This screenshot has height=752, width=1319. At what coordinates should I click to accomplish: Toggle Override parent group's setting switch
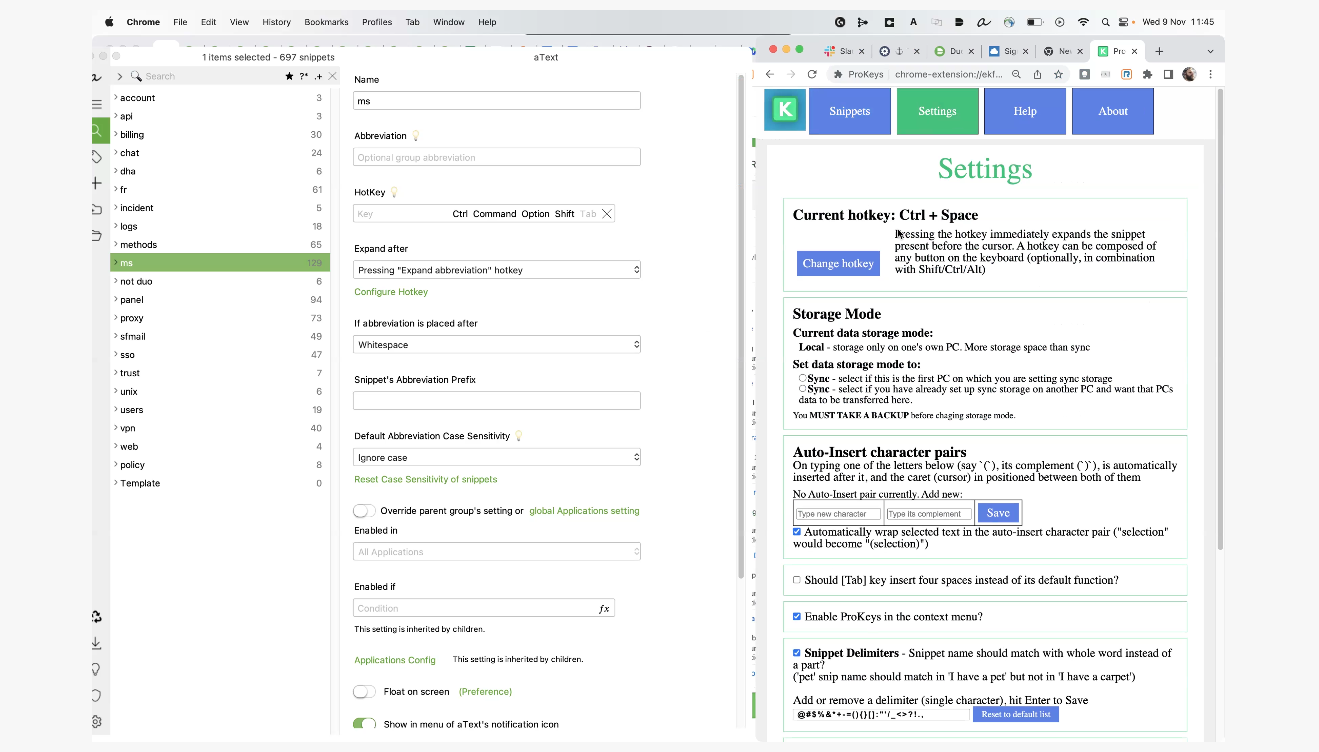coord(365,511)
